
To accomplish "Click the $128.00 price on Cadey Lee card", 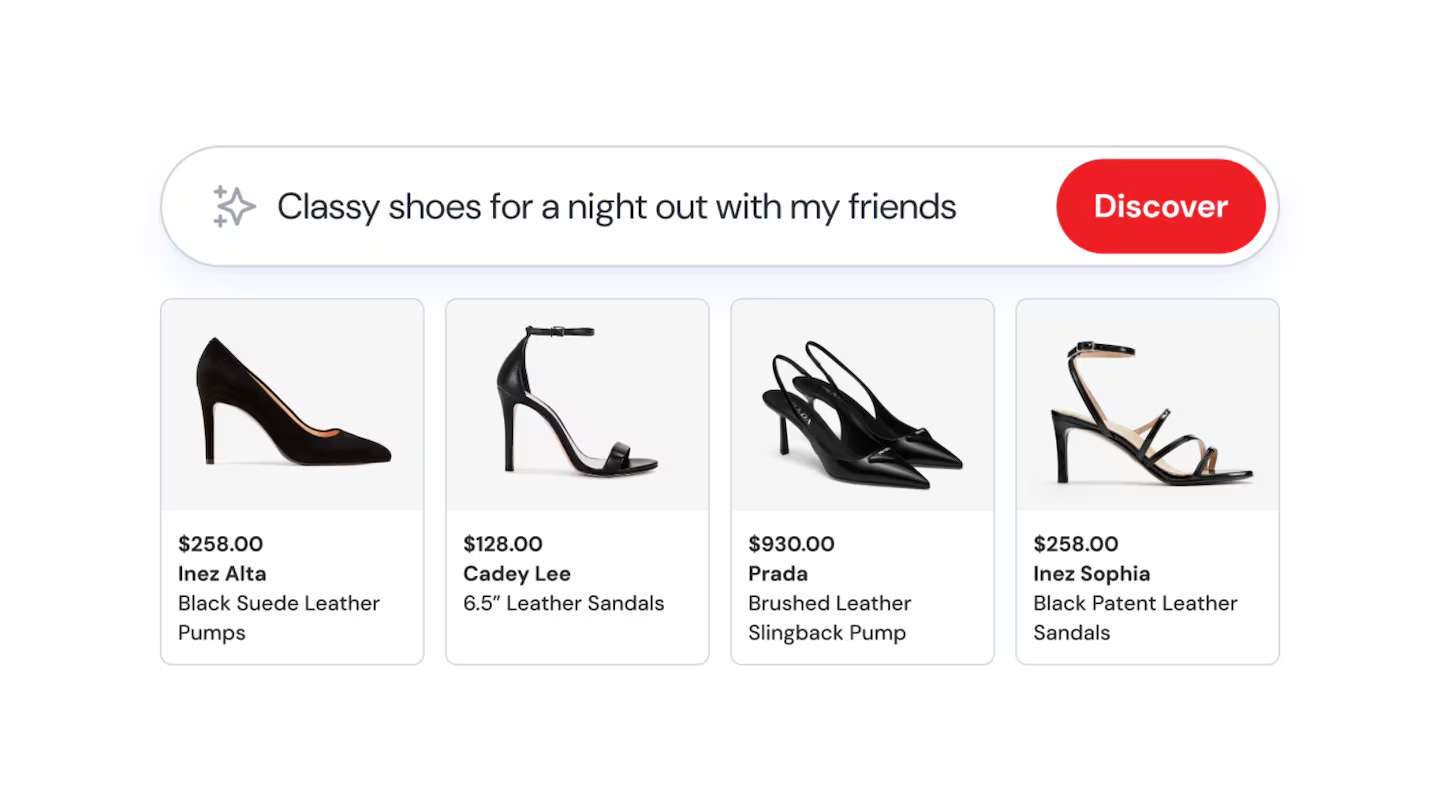I will point(503,544).
